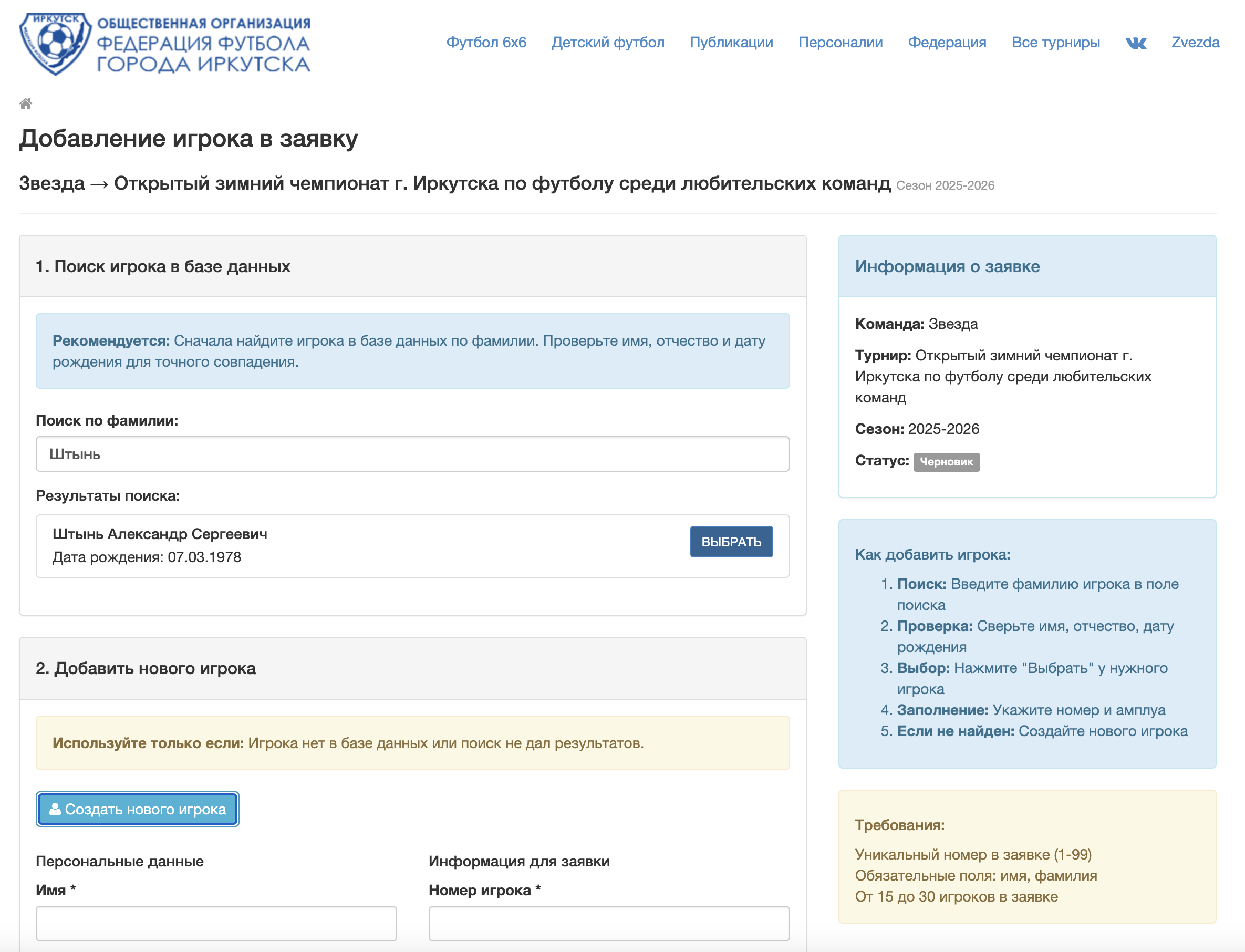Click the Черновик status badge

point(946,462)
